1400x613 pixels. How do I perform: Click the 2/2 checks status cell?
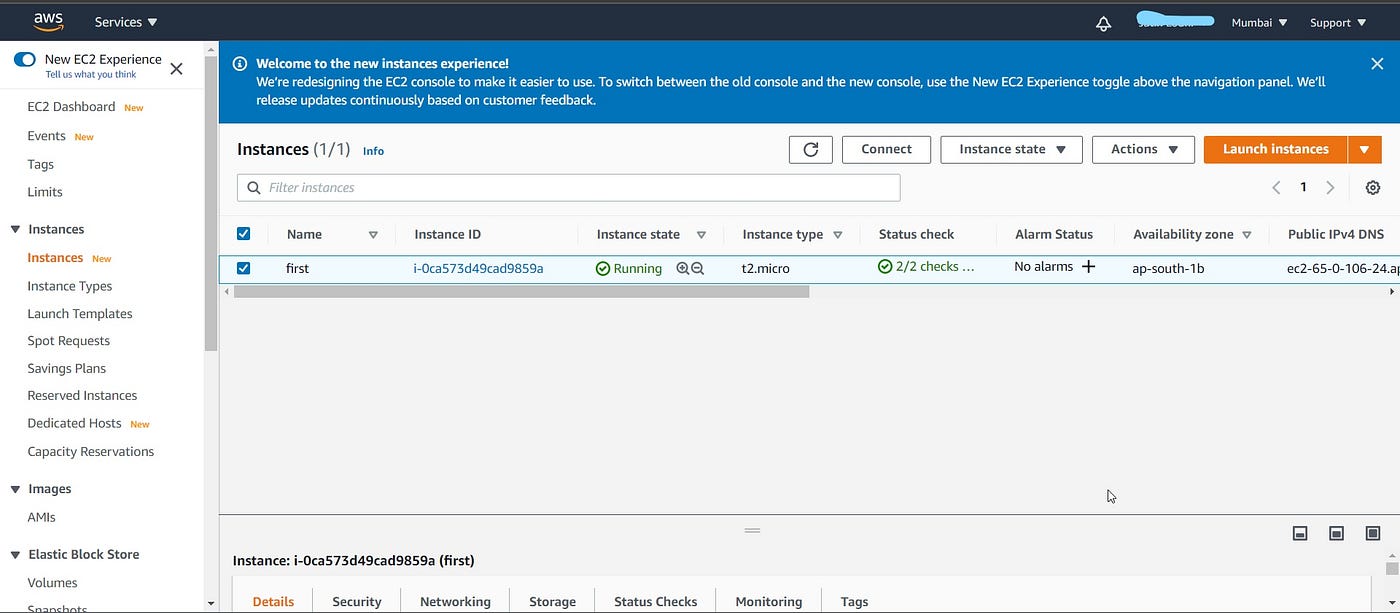926,267
